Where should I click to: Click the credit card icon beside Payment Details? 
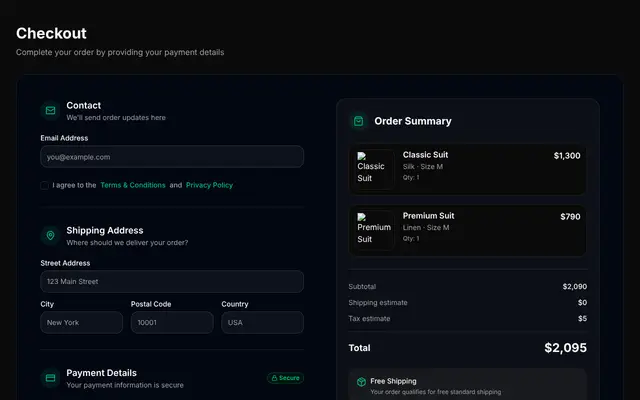pyautogui.click(x=51, y=378)
